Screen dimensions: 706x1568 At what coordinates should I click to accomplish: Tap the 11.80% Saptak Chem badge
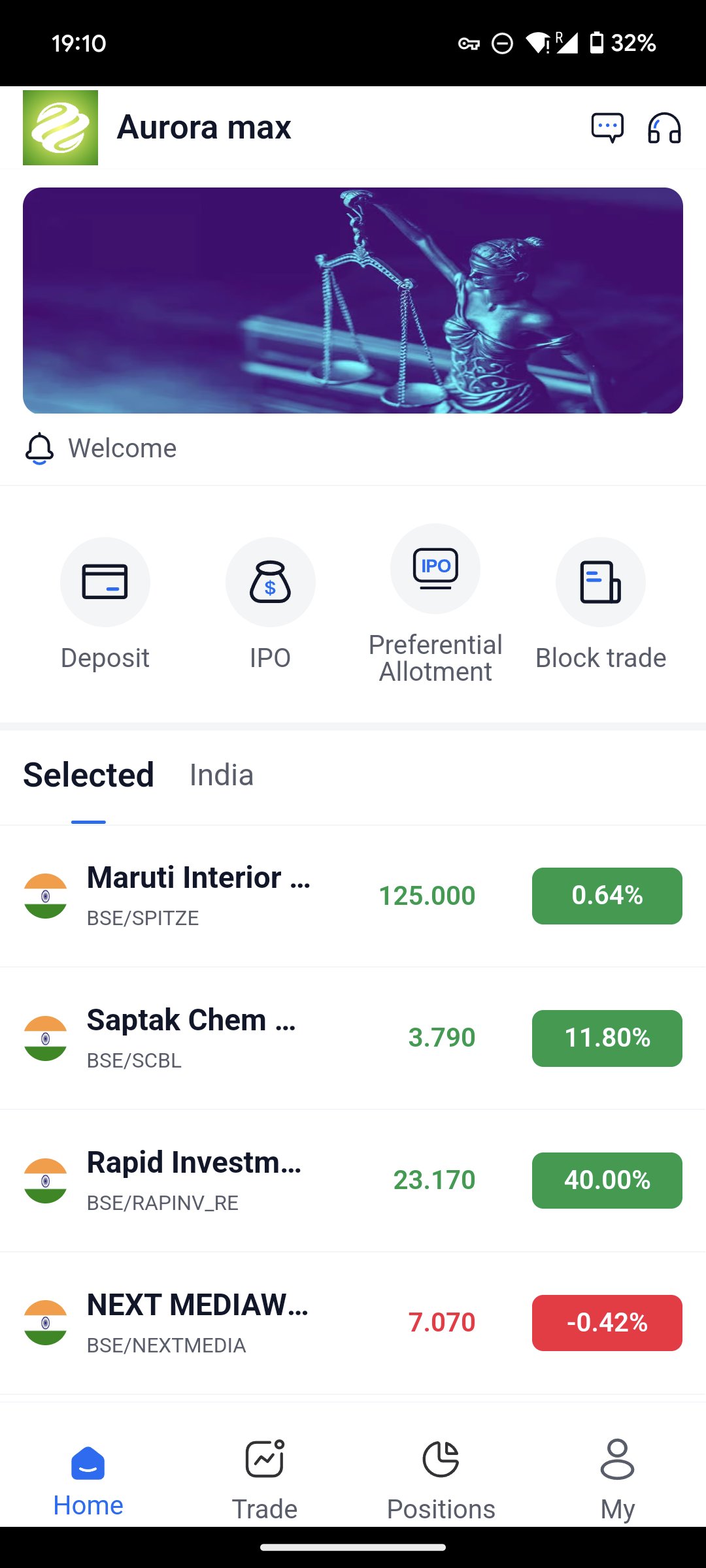coord(607,1038)
